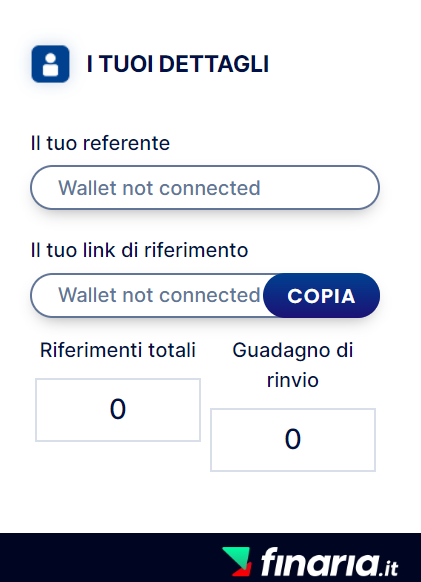Click the dark footer bar left of the logo
The image size is (421, 582).
point(110,558)
